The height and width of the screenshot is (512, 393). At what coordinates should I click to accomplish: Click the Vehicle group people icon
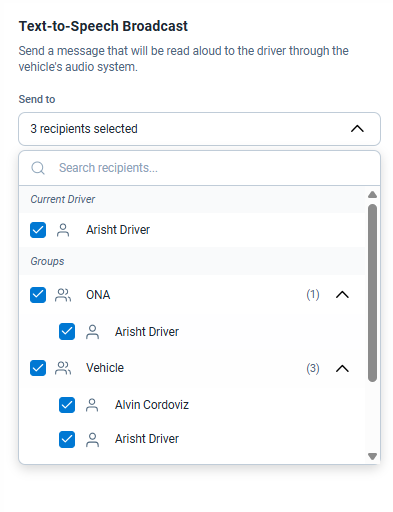tap(63, 368)
